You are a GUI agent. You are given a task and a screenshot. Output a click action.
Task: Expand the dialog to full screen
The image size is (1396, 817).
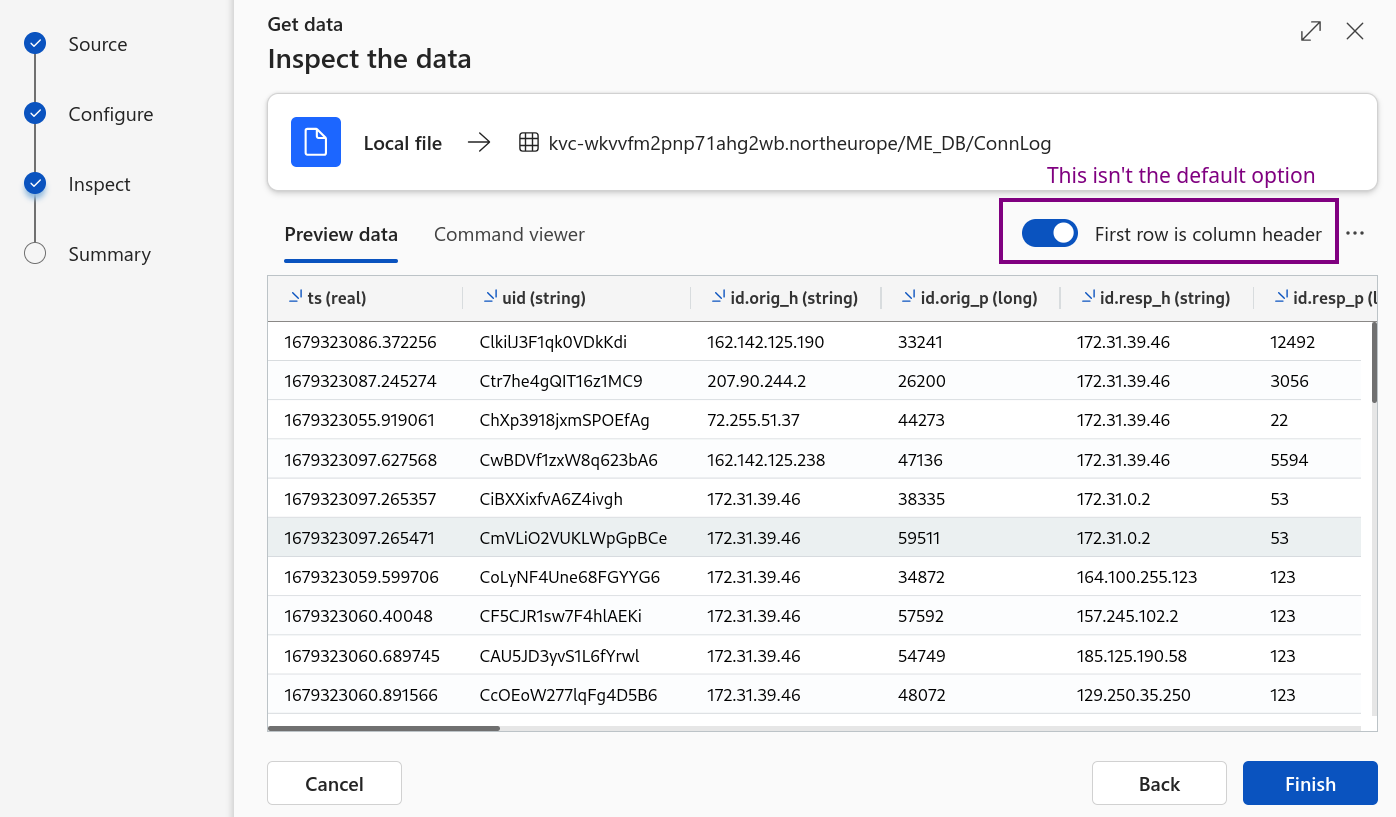pyautogui.click(x=1310, y=31)
